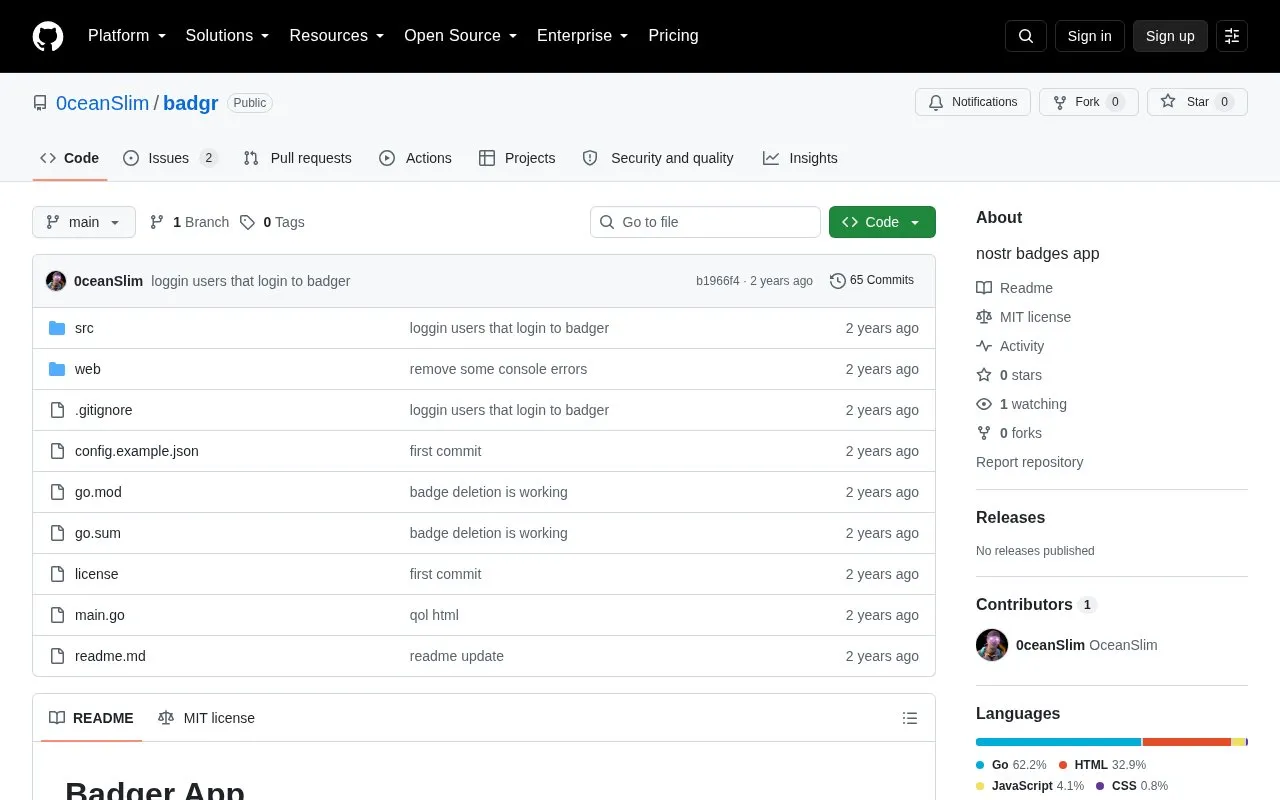
Task: Click the file icon for readme.md
Action: 57,656
